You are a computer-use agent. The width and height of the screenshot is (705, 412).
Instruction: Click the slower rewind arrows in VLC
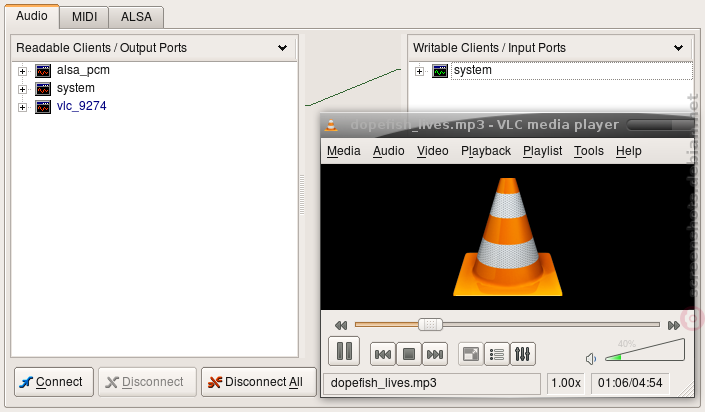coord(341,325)
